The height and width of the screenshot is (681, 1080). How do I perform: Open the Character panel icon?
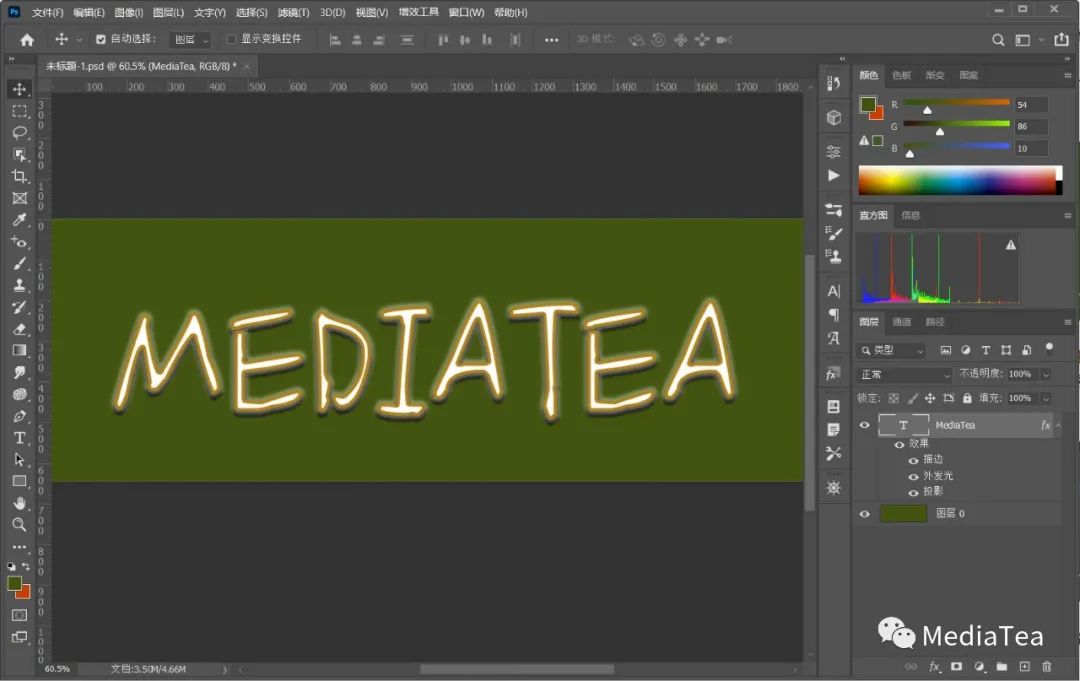tap(833, 291)
